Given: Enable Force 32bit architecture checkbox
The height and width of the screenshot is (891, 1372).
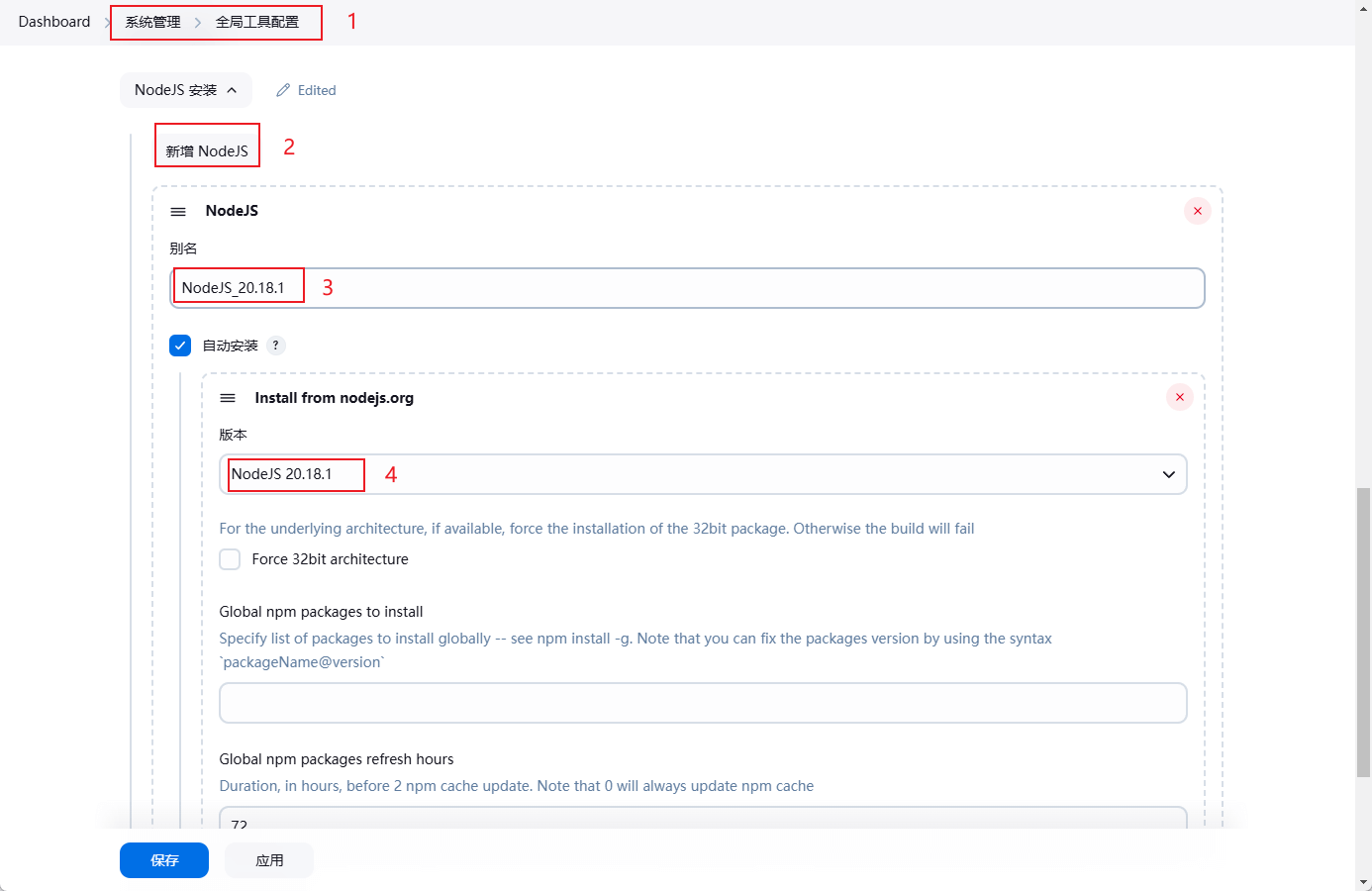Looking at the screenshot, I should [x=230, y=559].
